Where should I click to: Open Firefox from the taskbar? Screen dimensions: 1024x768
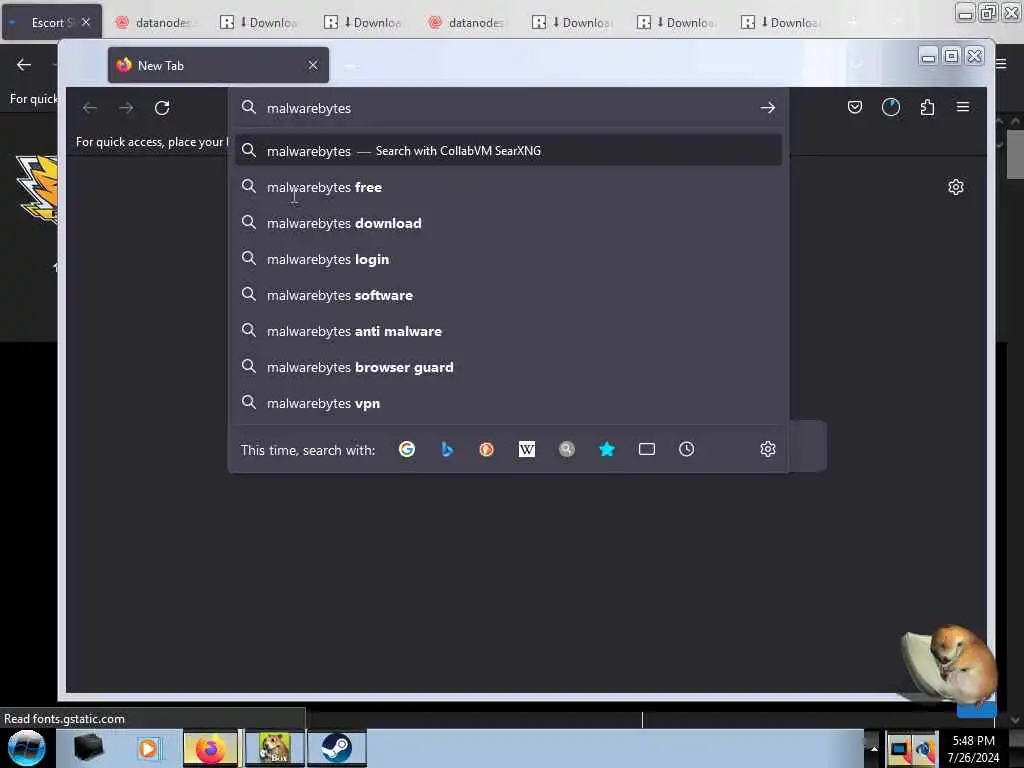tap(210, 748)
